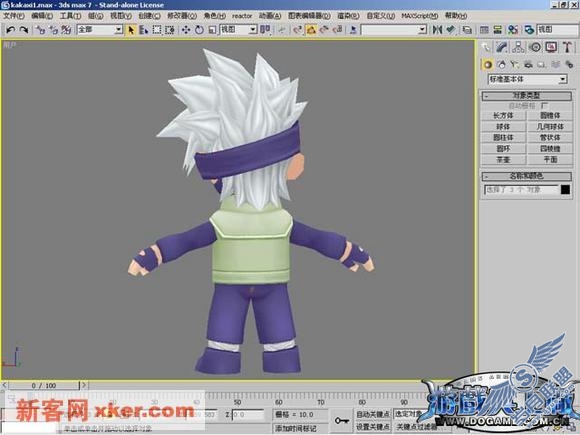Select the Select and Rotate tool

click(x=199, y=30)
